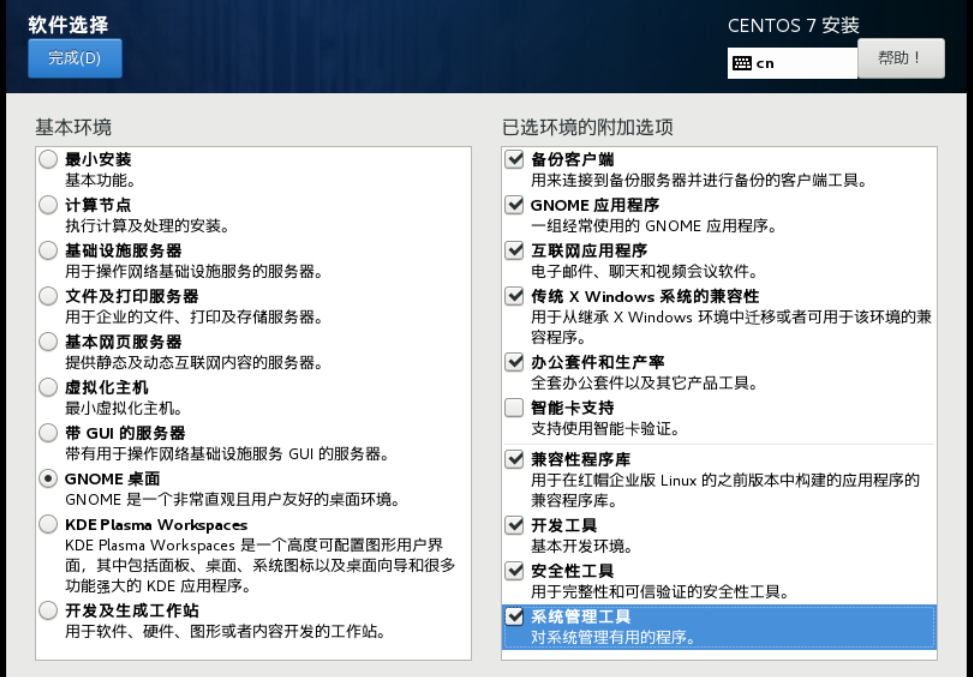Click text 用来连接到备份服务器并进行备份的客户端工具。

pos(699,181)
